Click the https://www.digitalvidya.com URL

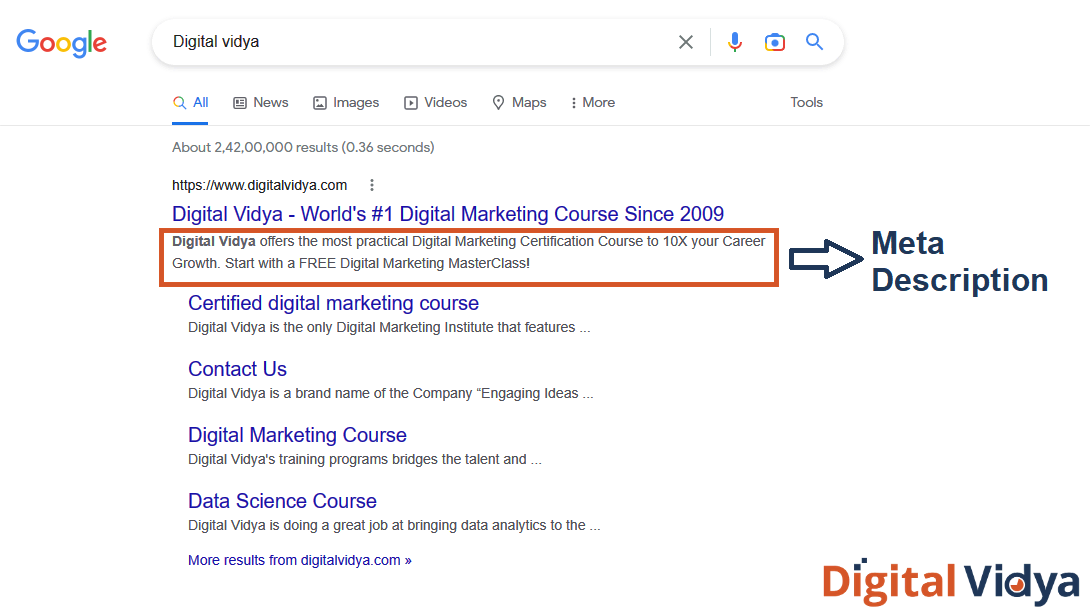(259, 185)
